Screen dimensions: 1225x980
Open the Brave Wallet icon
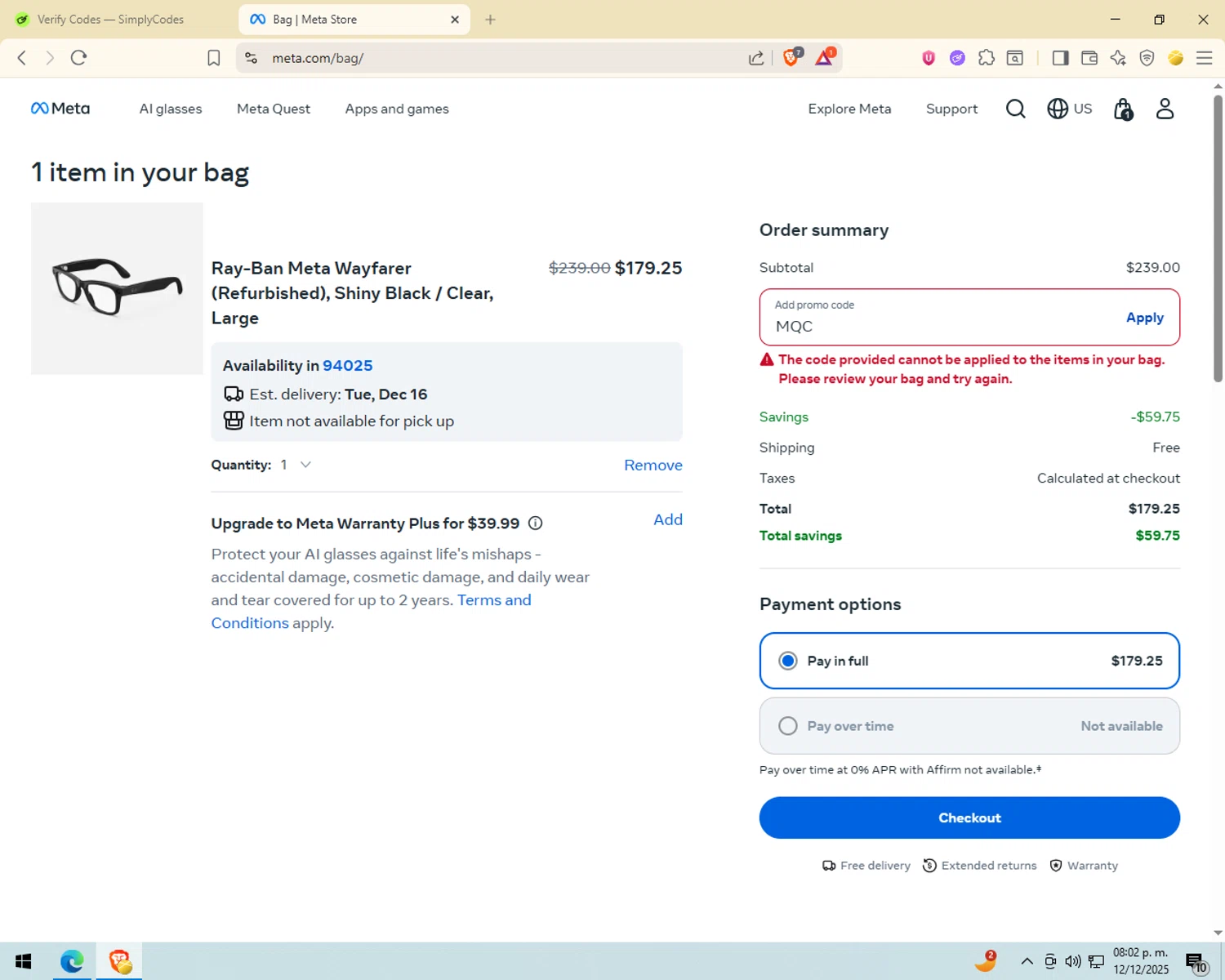[1089, 58]
